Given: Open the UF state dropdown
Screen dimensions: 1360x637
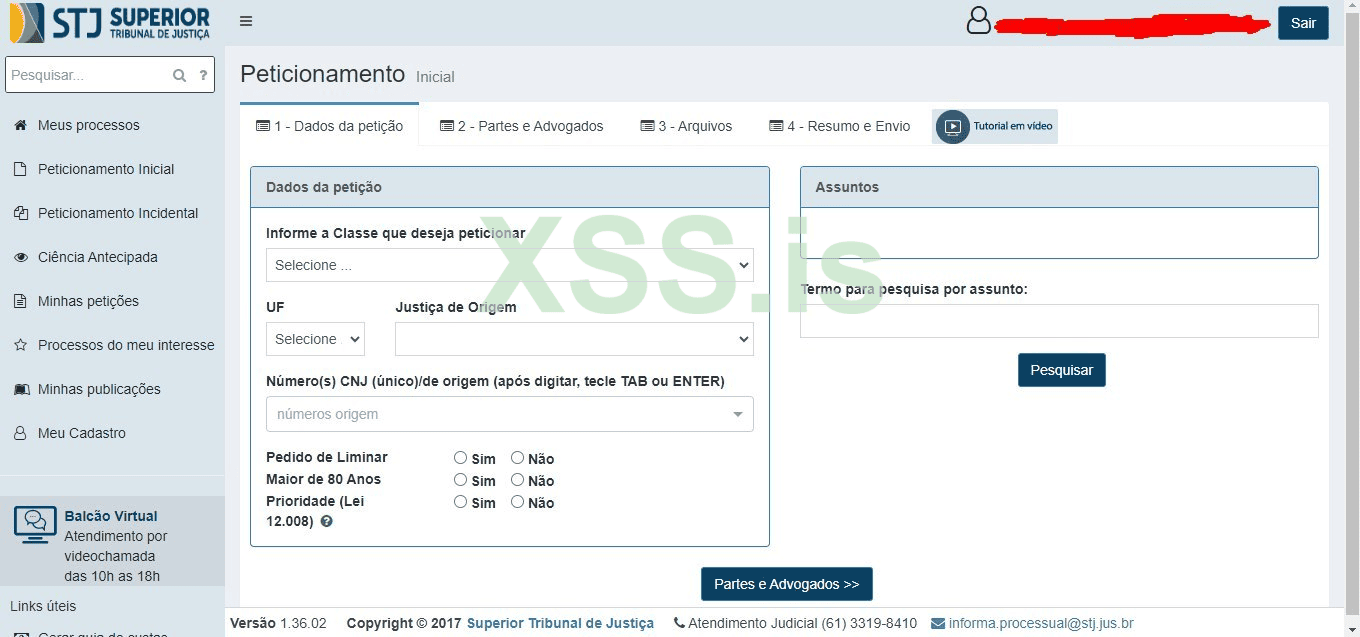Looking at the screenshot, I should coord(315,339).
